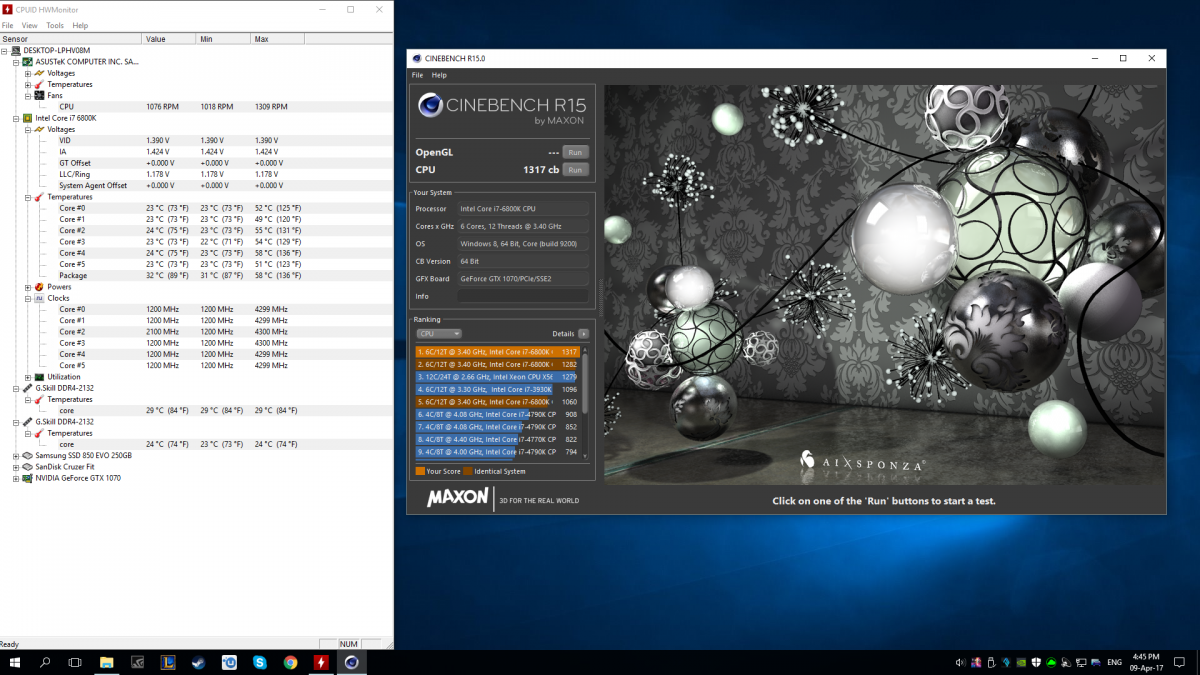
Task: Run the OpenGL benchmark
Action: 575,152
